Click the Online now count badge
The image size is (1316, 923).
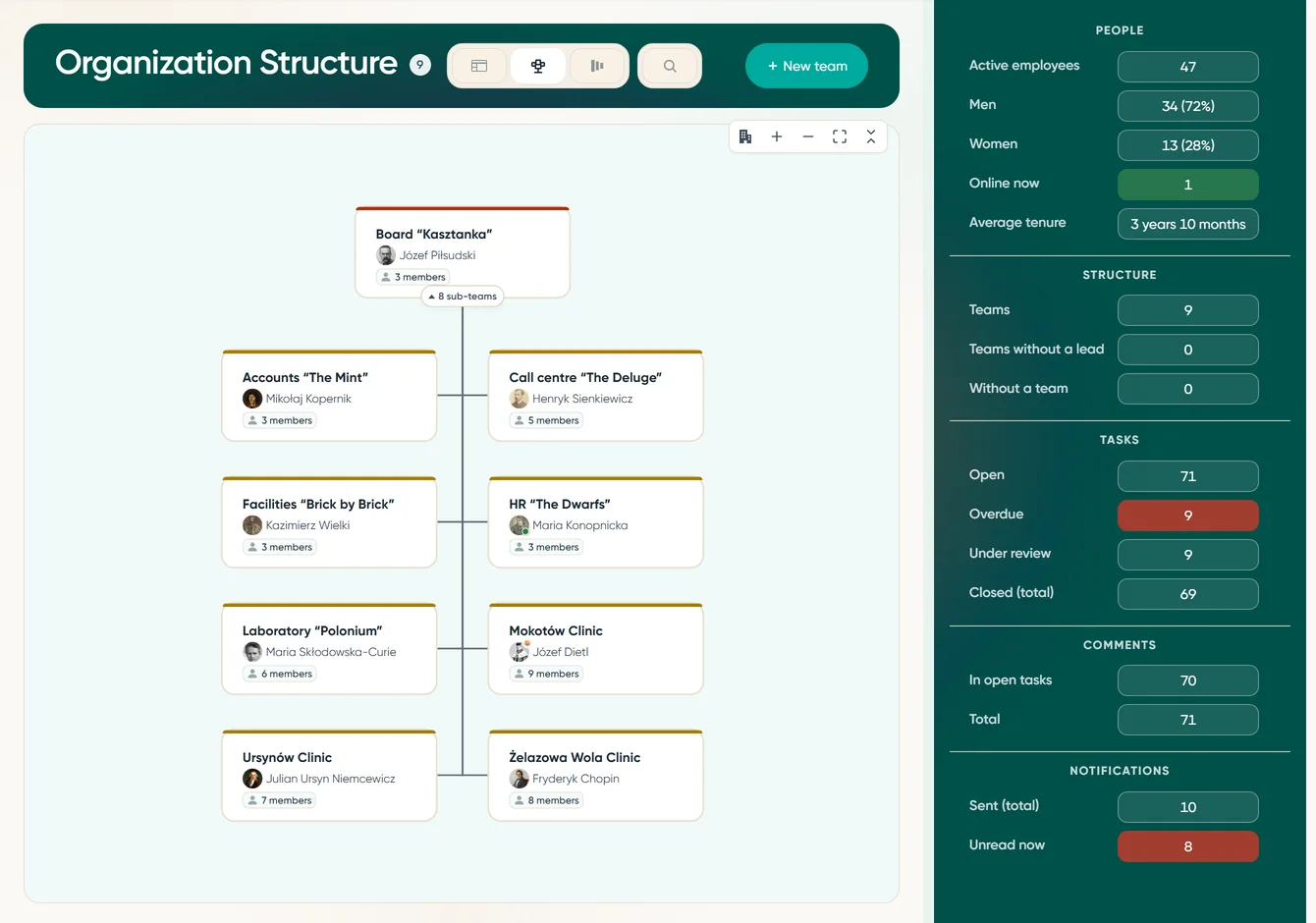pyautogui.click(x=1188, y=185)
